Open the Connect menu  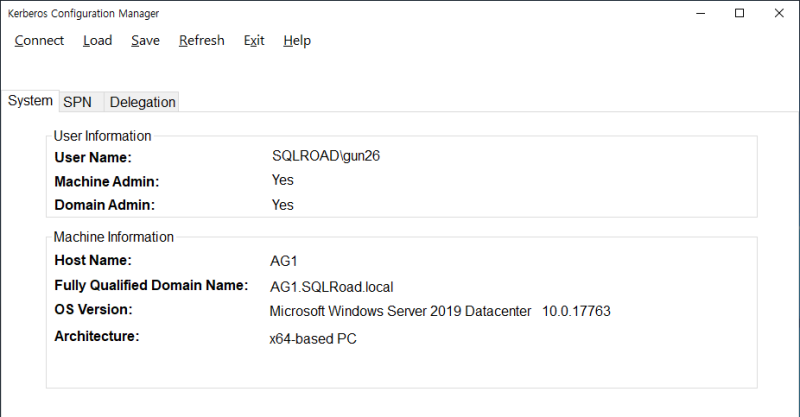pyautogui.click(x=39, y=40)
